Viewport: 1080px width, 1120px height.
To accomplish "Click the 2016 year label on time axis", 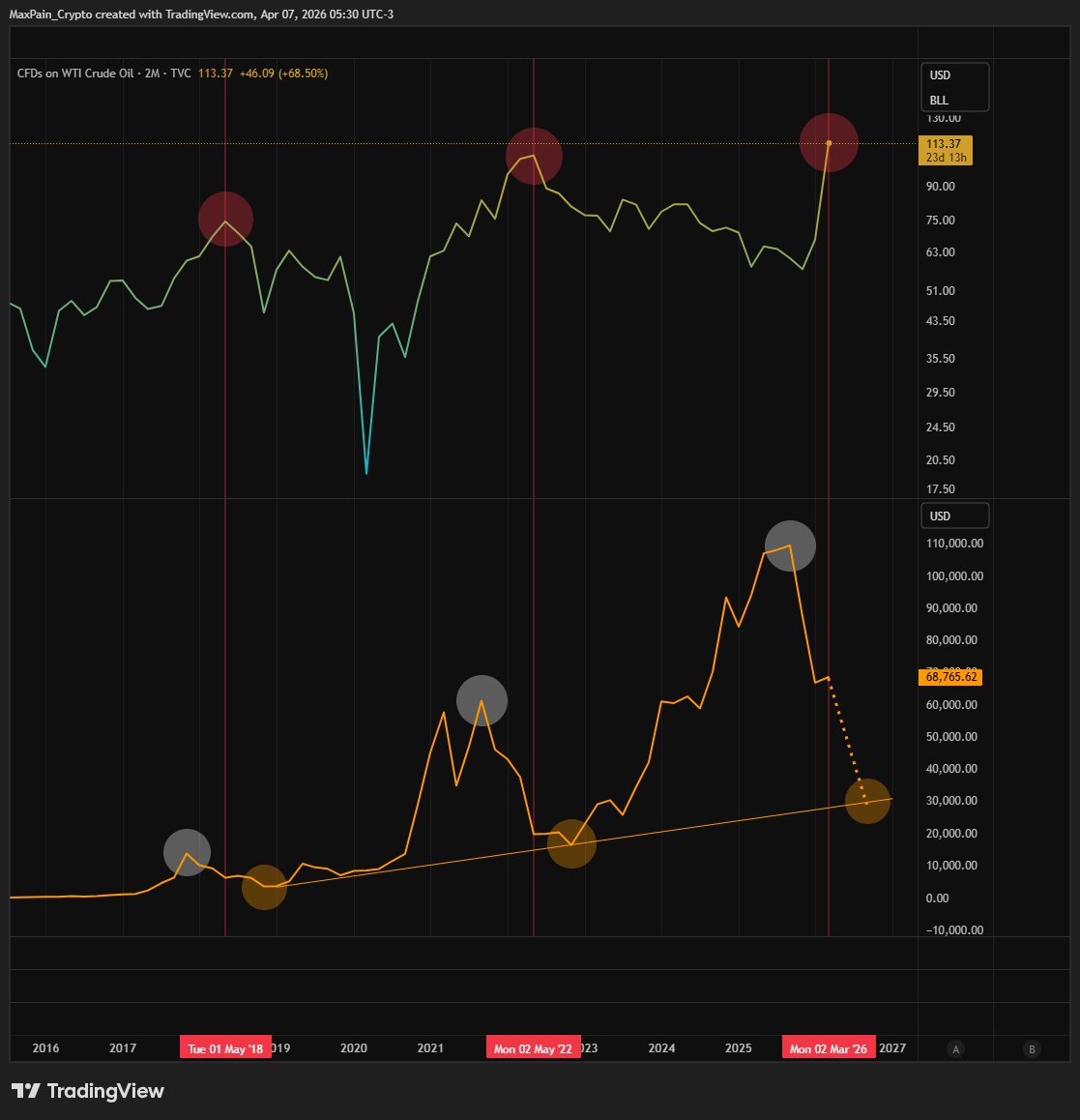I will click(x=45, y=1047).
